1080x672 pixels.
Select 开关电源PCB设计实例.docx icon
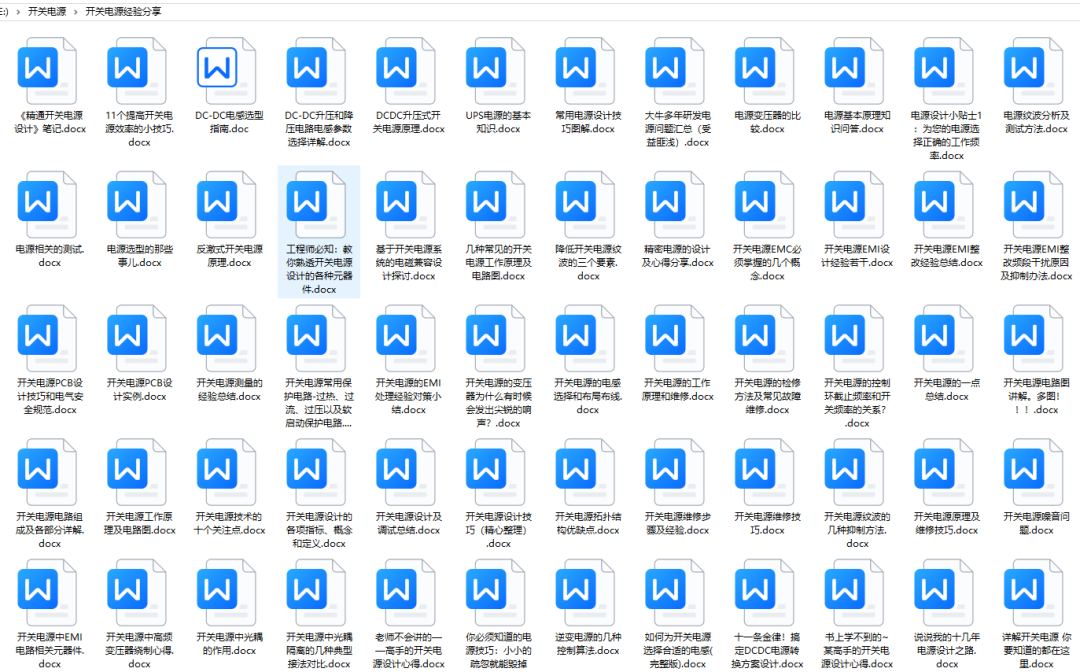tap(136, 339)
